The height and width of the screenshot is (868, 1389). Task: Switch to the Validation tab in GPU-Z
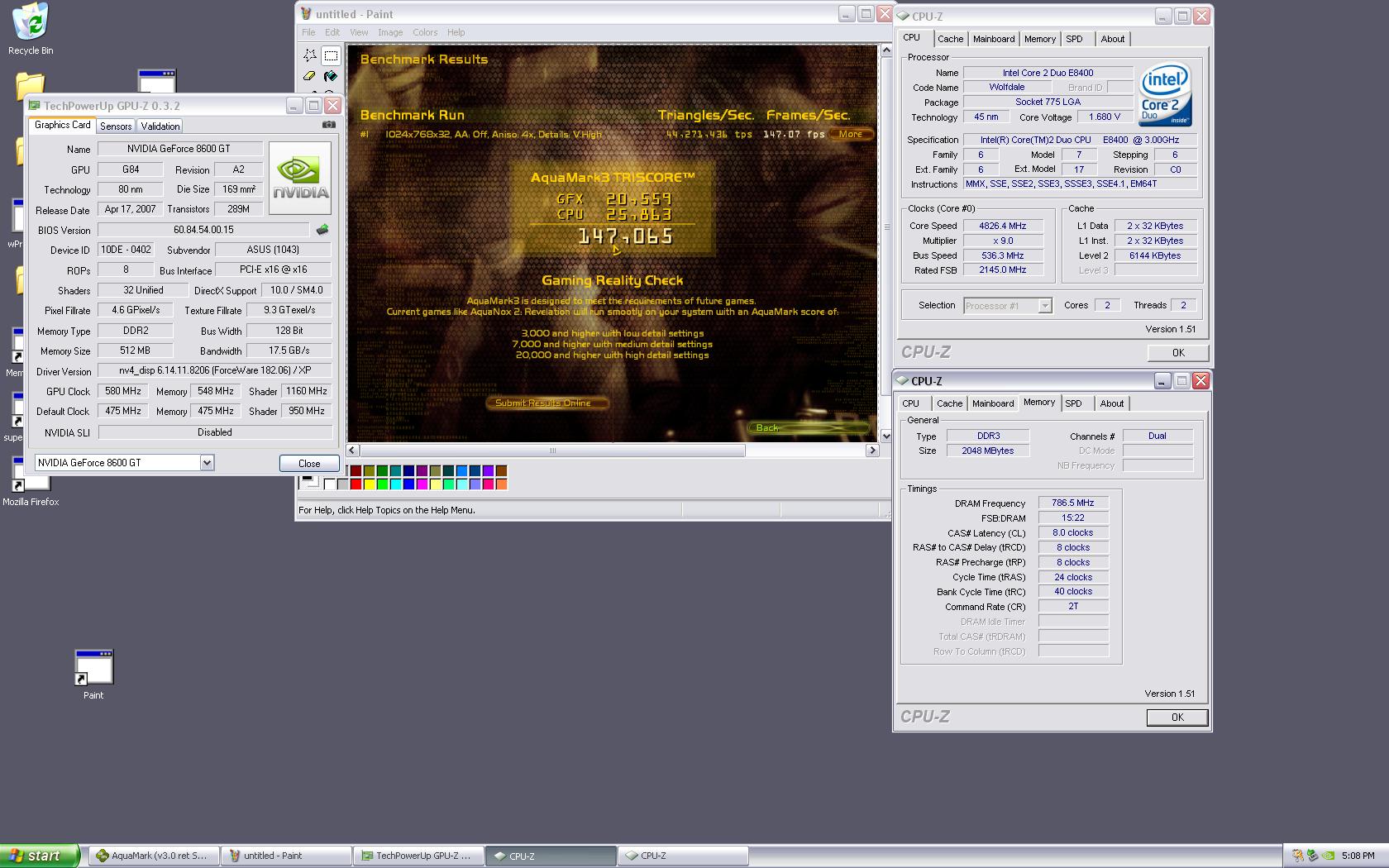(160, 126)
